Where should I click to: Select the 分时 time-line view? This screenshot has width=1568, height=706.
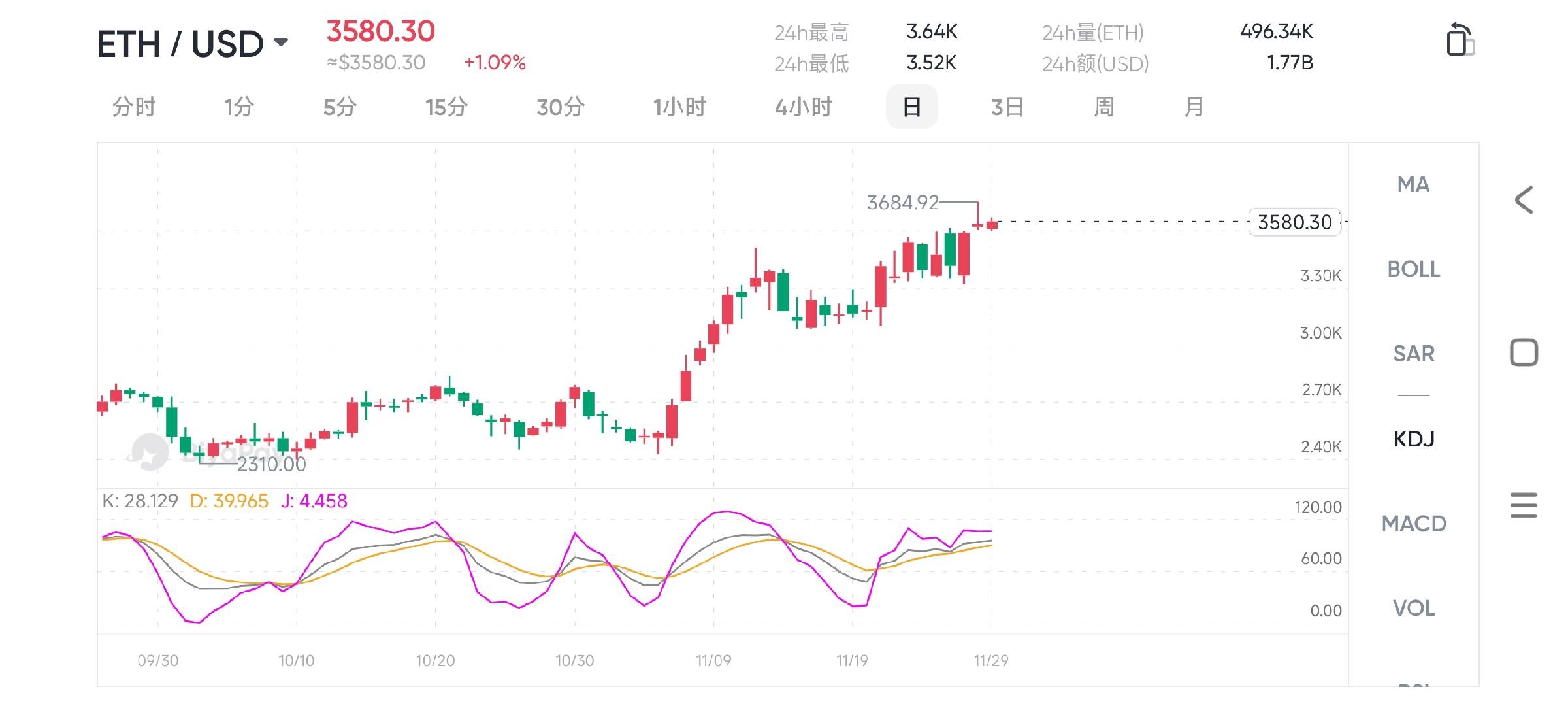134,107
